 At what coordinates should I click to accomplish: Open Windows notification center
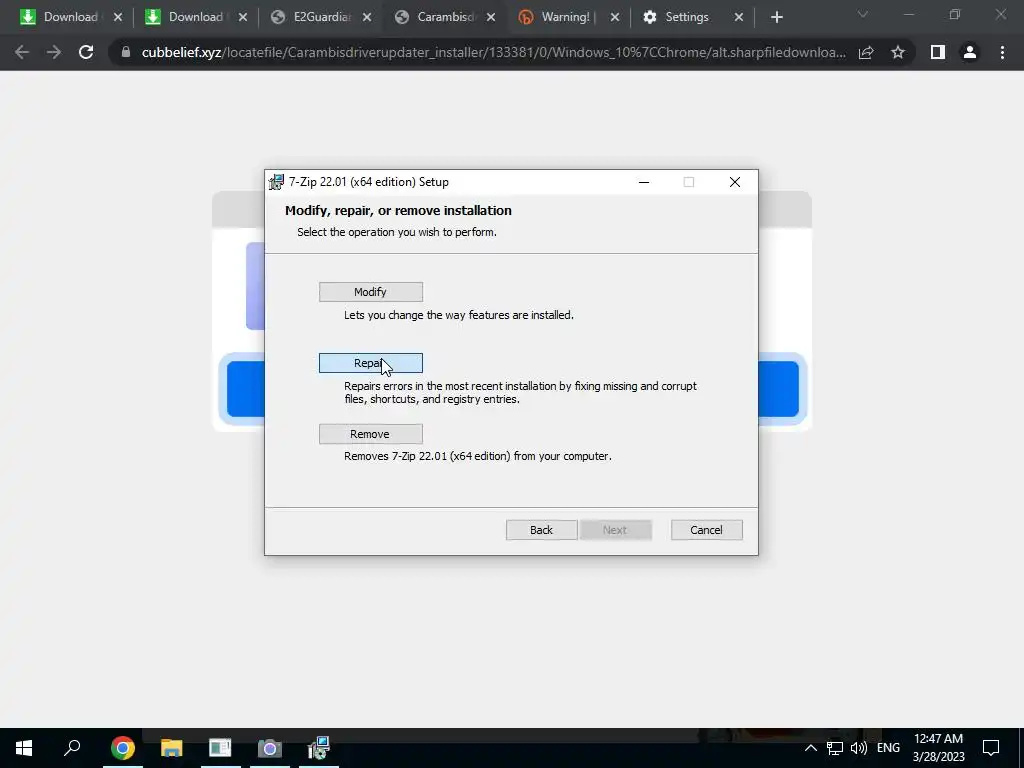pos(991,748)
